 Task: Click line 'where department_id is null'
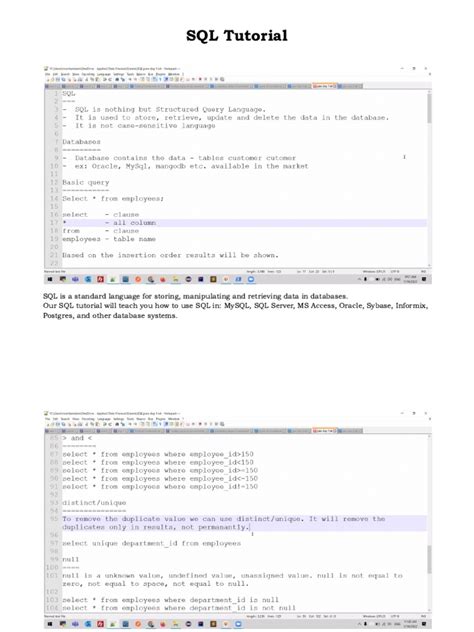pos(170,600)
